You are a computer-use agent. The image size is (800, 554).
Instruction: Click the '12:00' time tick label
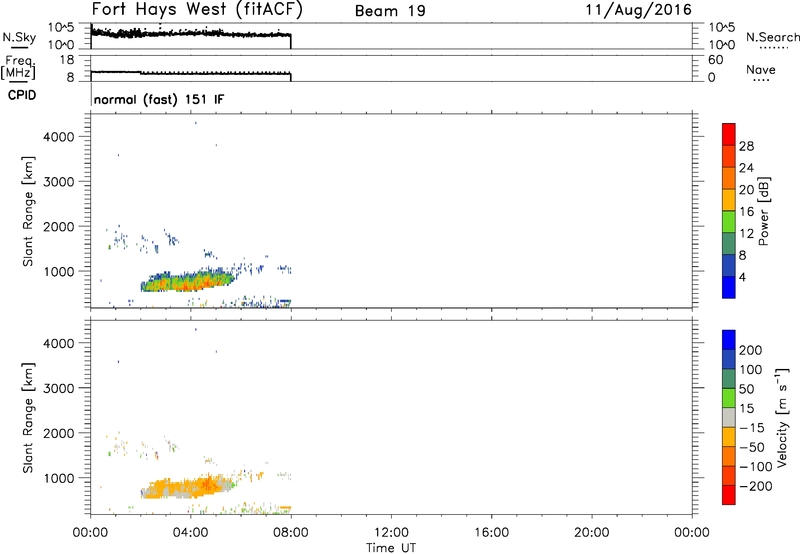(391, 533)
